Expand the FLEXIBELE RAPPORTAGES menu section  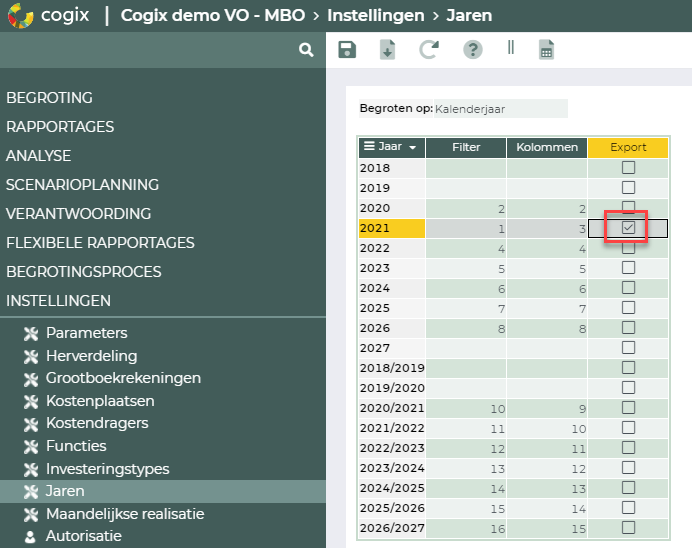pos(100,243)
